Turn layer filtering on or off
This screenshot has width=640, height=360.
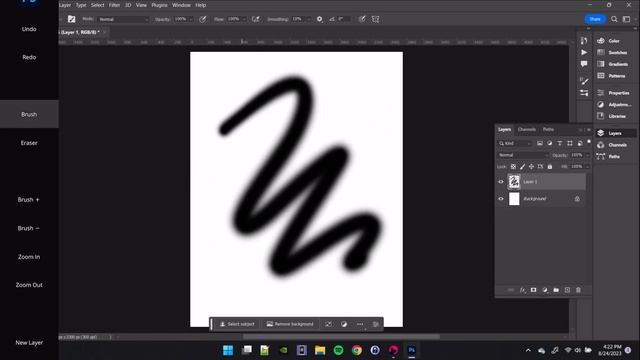(x=589, y=142)
